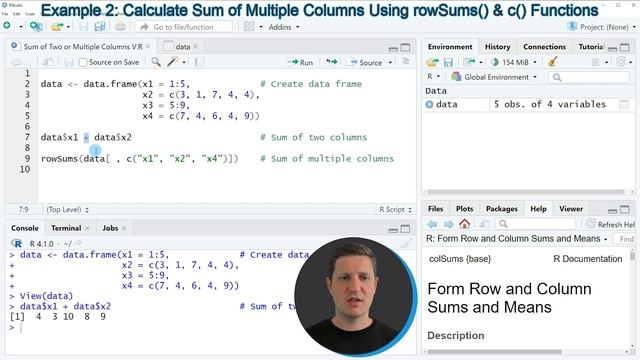Select the data tab in editor

(x=182, y=47)
